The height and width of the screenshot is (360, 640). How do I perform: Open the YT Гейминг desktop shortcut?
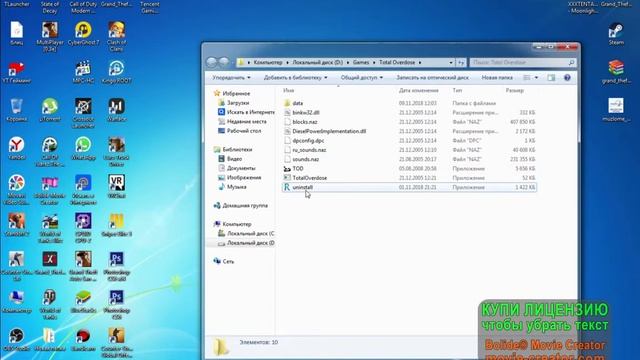(17, 72)
